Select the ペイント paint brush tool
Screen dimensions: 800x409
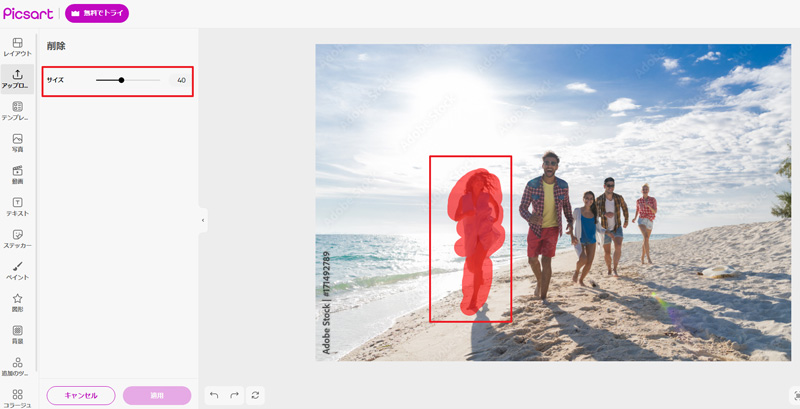(17, 270)
